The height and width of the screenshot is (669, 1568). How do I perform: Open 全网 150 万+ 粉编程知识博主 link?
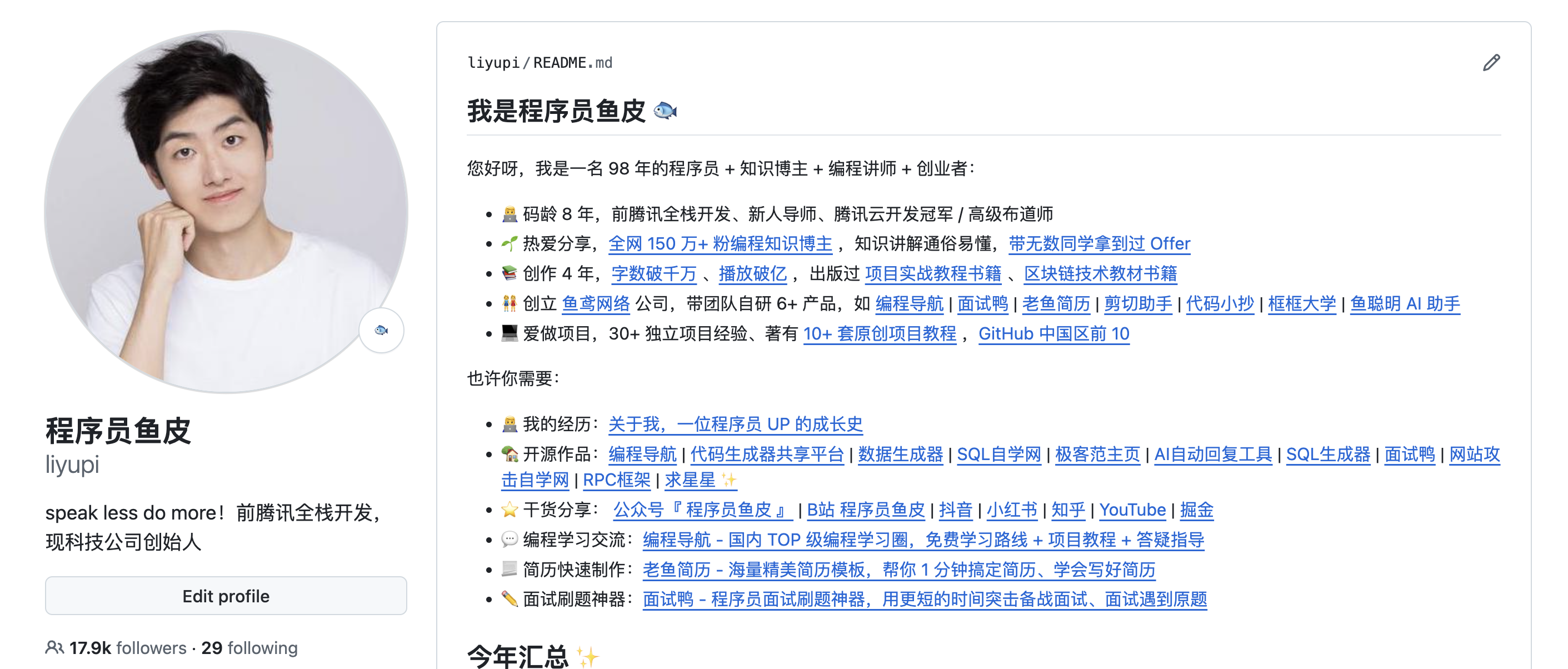coord(720,244)
